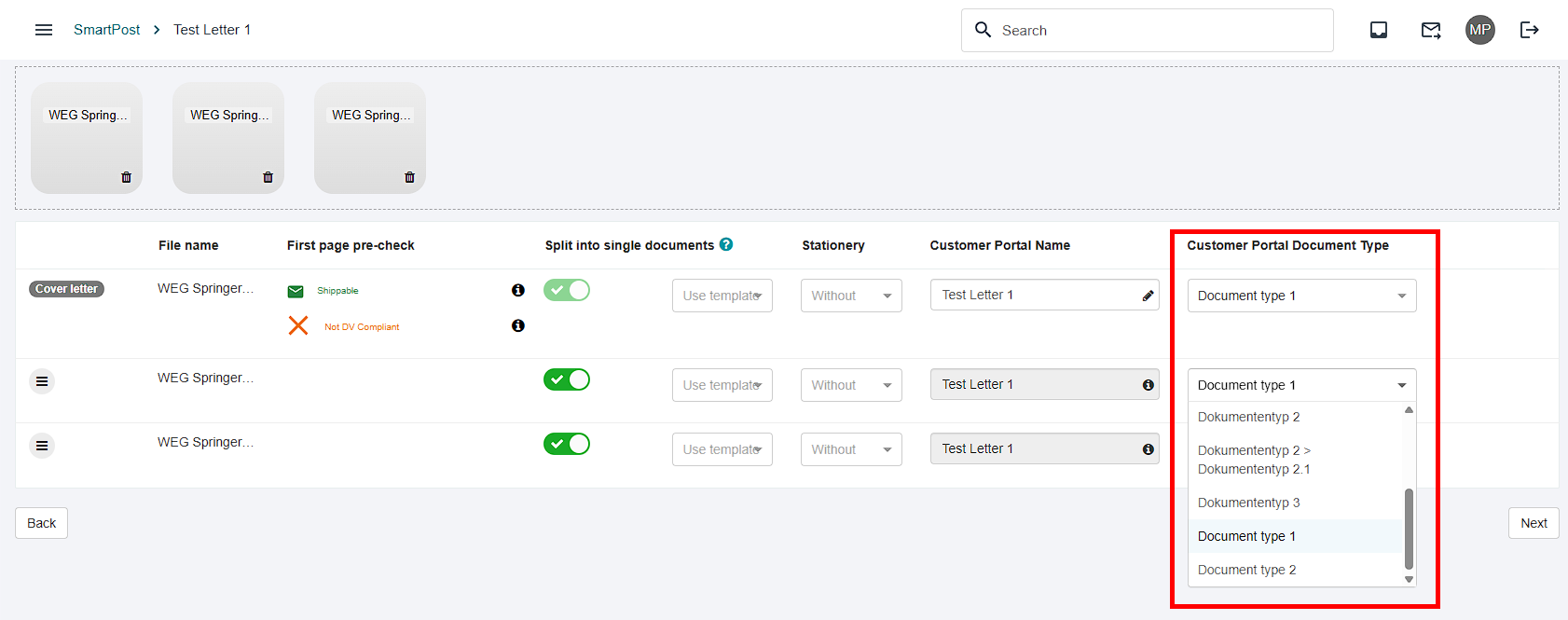Show info icon in second row portal name
This screenshot has width=1568, height=620.
[x=1148, y=385]
